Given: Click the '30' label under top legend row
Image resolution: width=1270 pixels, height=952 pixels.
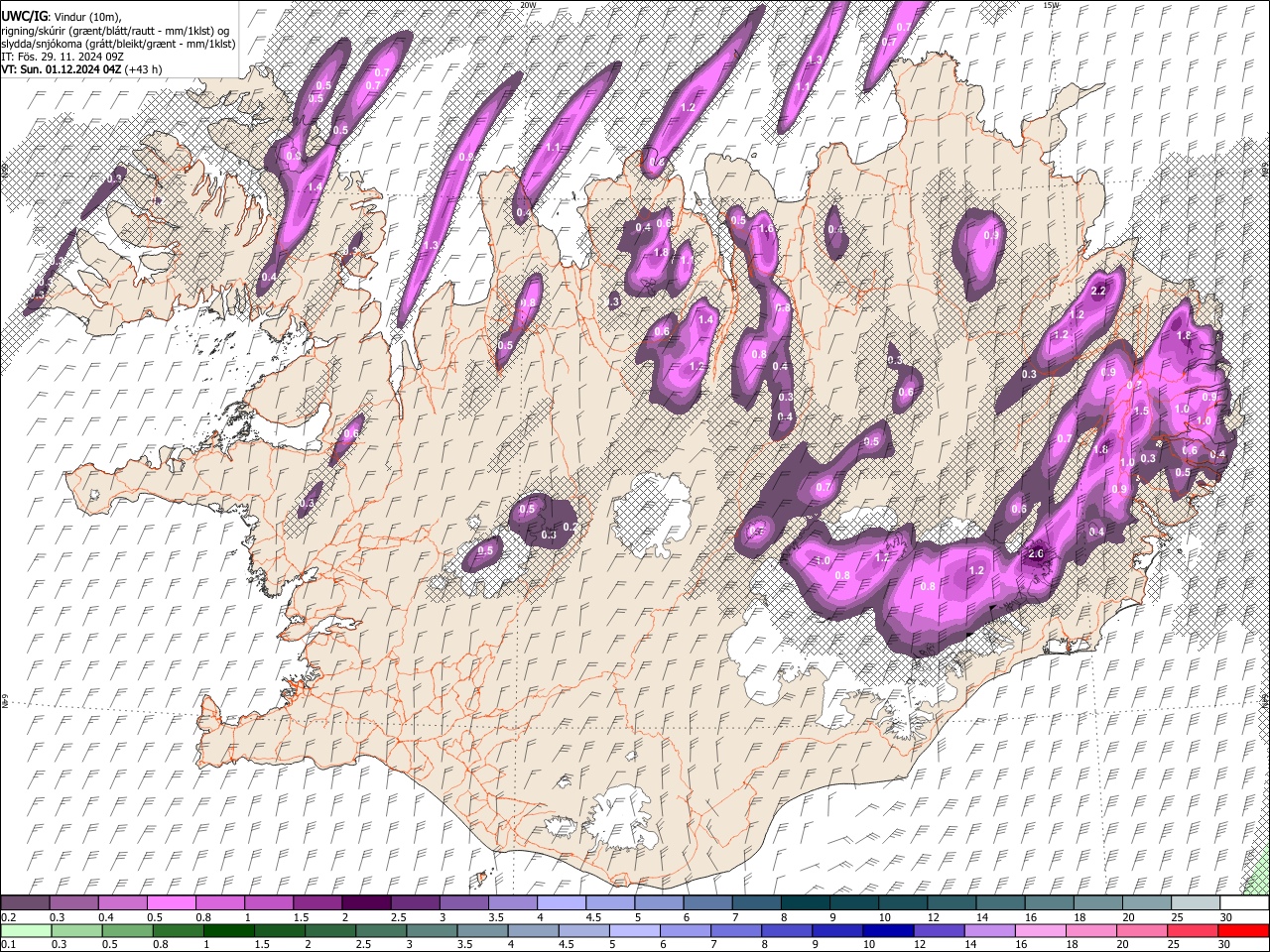Looking at the screenshot, I should (1226, 917).
